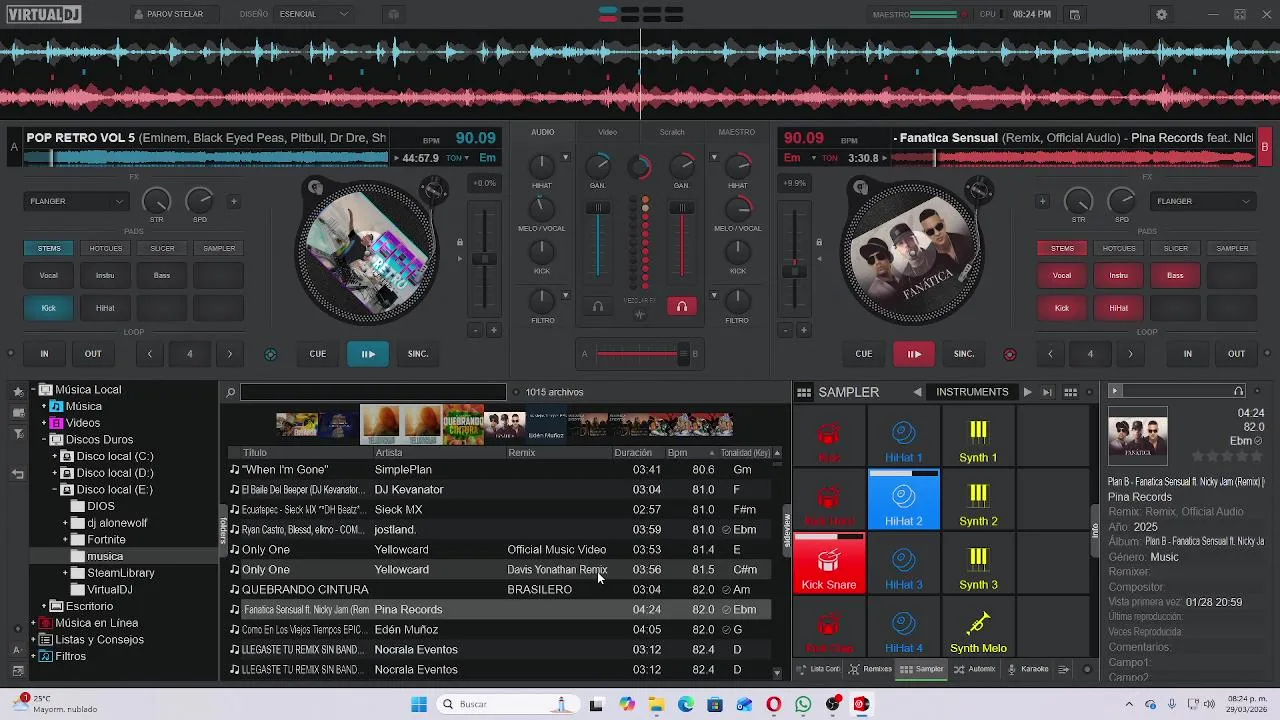Screen dimensions: 1280x720
Task: Click deck B SINC. button
Action: pyautogui.click(x=964, y=353)
